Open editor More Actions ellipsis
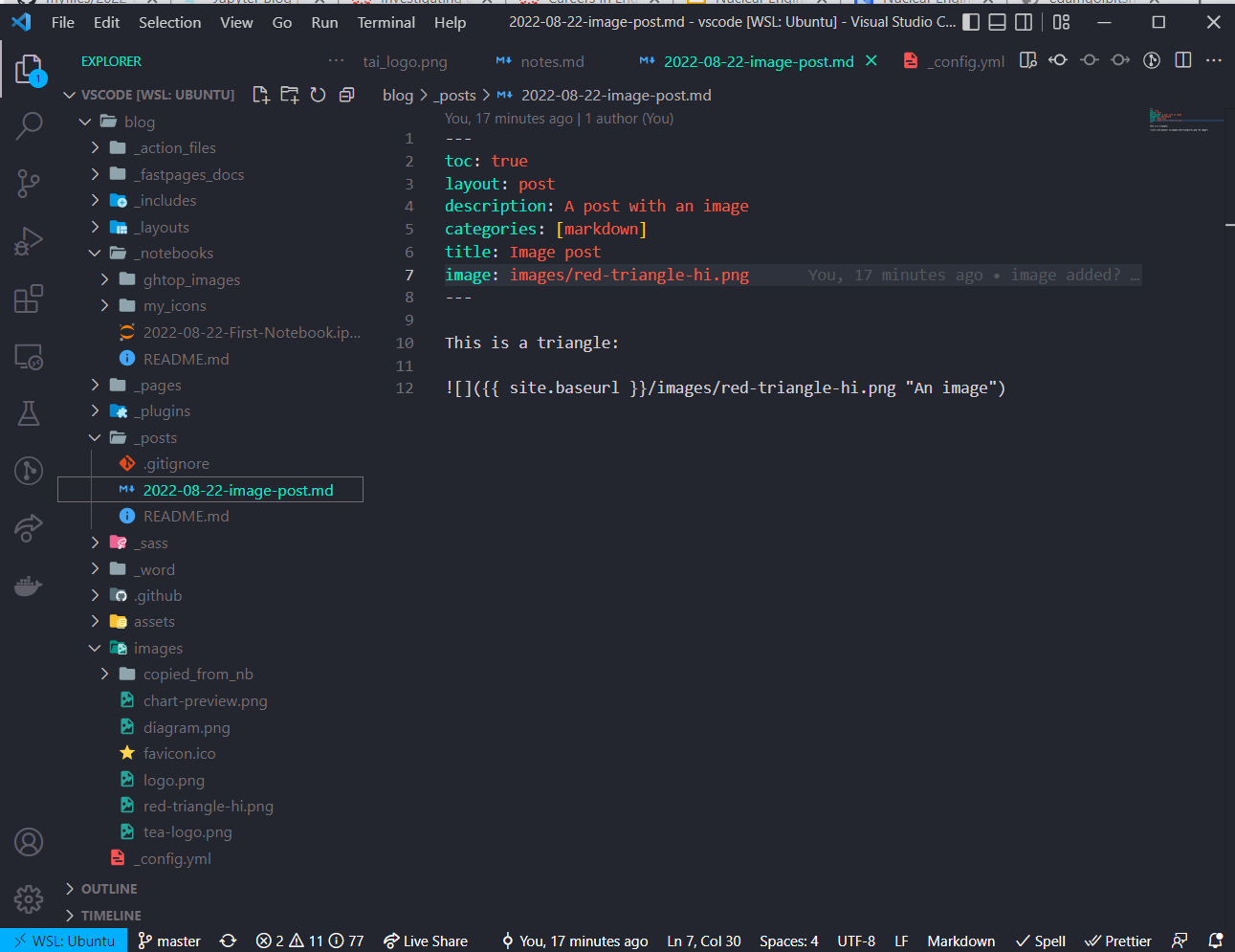Viewport: 1235px width, 952px height. coord(1214,60)
